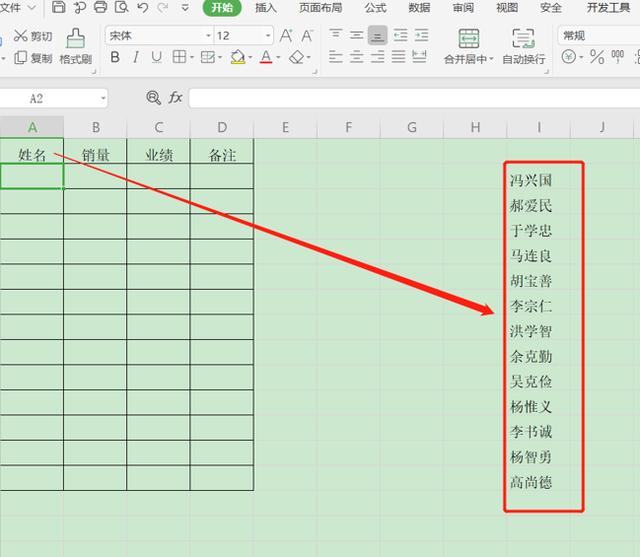
Task: Click the clear format eraser icon
Action: [296, 57]
